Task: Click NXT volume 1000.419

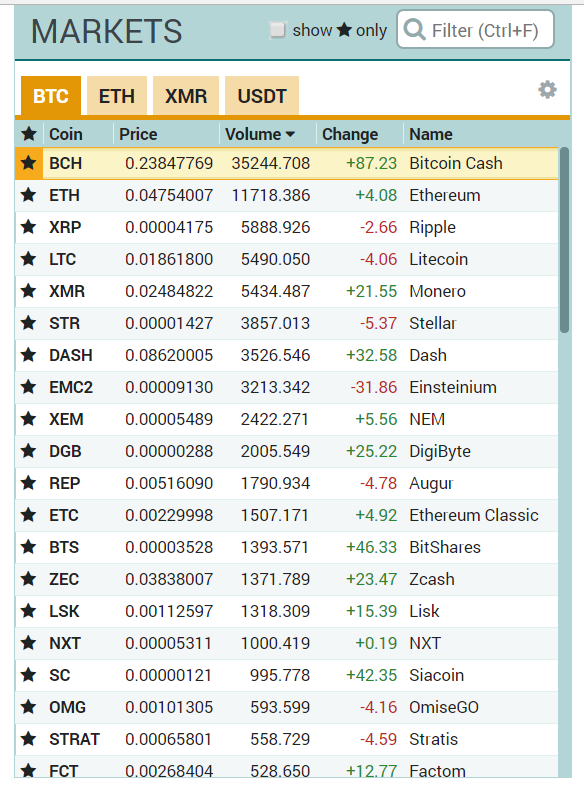Action: pyautogui.click(x=275, y=643)
